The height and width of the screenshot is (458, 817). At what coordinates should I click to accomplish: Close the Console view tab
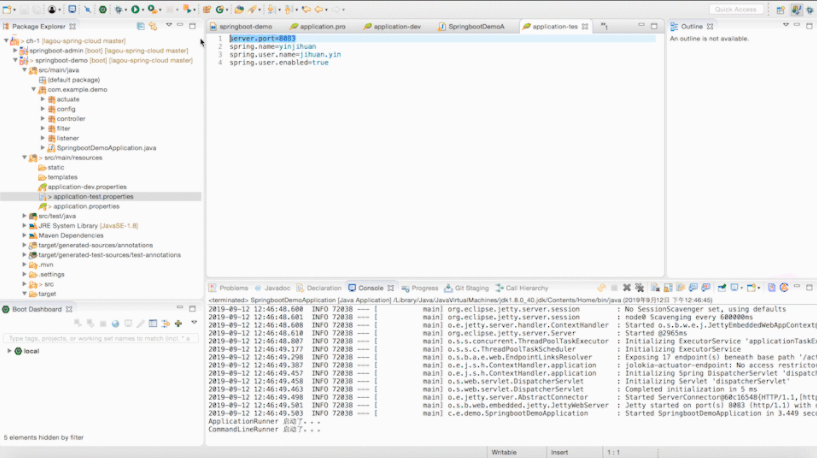(x=391, y=288)
